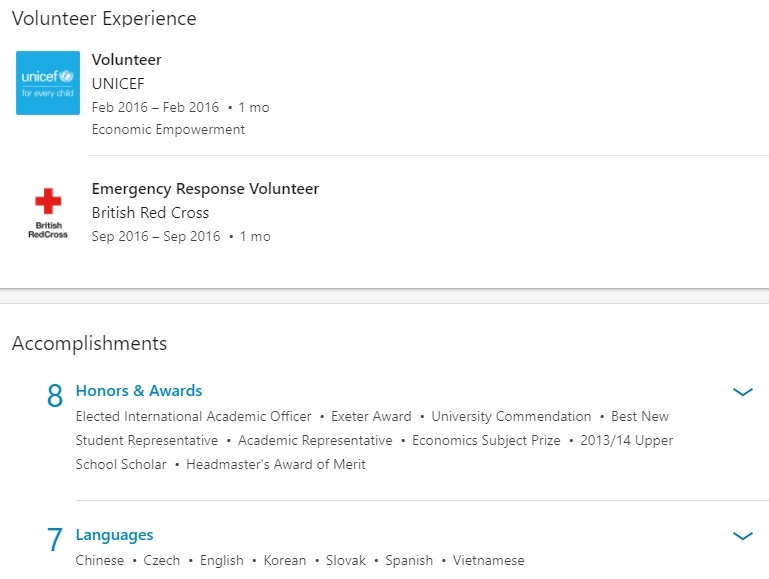Click the UNICEF organization name
This screenshot has width=769, height=579.
click(118, 84)
